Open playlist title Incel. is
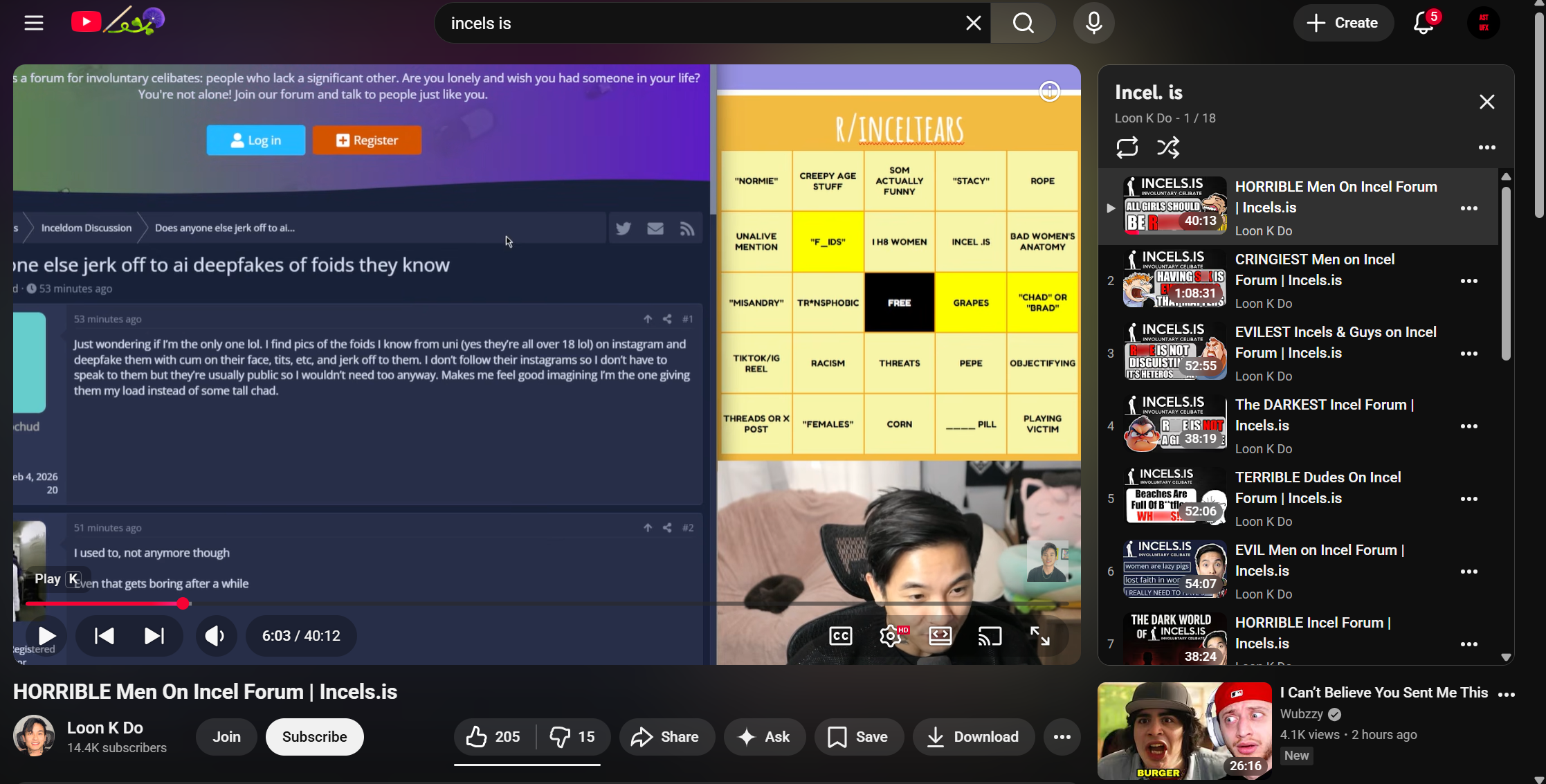Viewport: 1546px width, 784px height. [1149, 92]
